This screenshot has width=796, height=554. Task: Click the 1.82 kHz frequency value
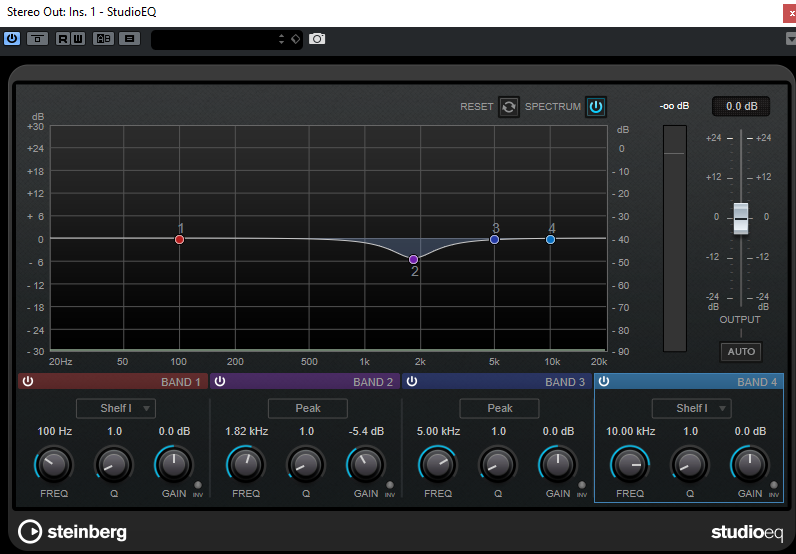(247, 431)
